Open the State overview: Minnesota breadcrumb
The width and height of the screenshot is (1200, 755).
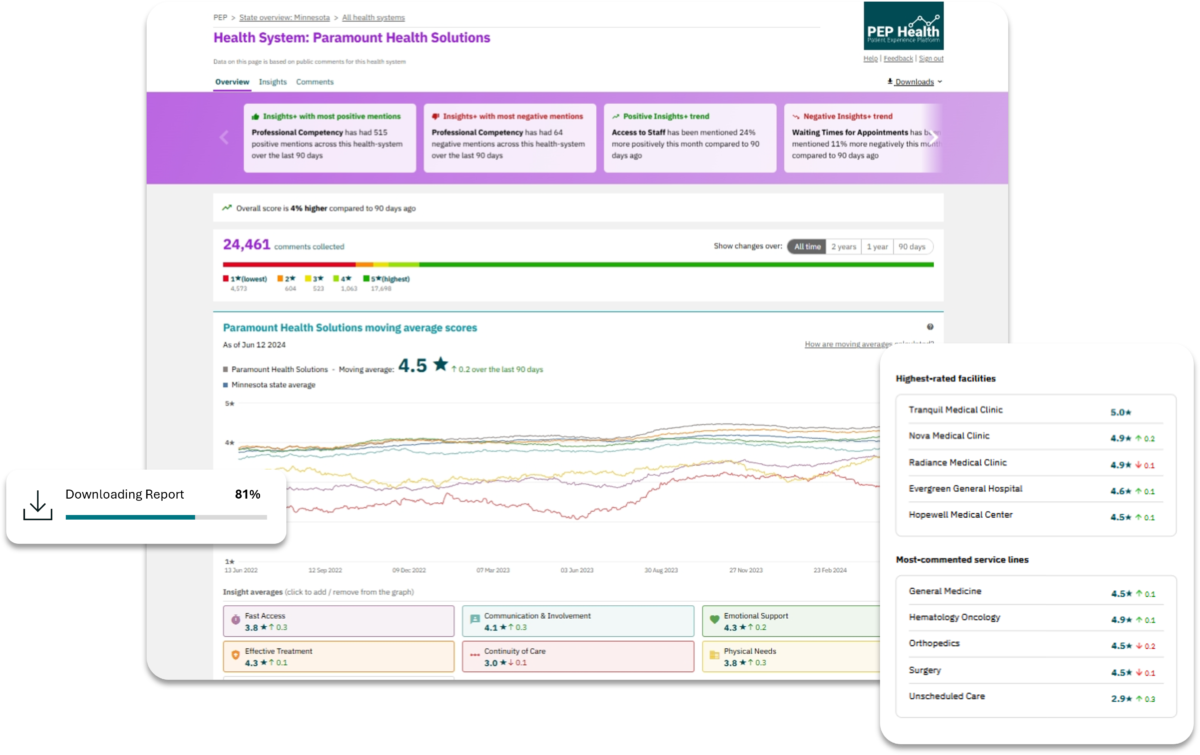pyautogui.click(x=285, y=18)
